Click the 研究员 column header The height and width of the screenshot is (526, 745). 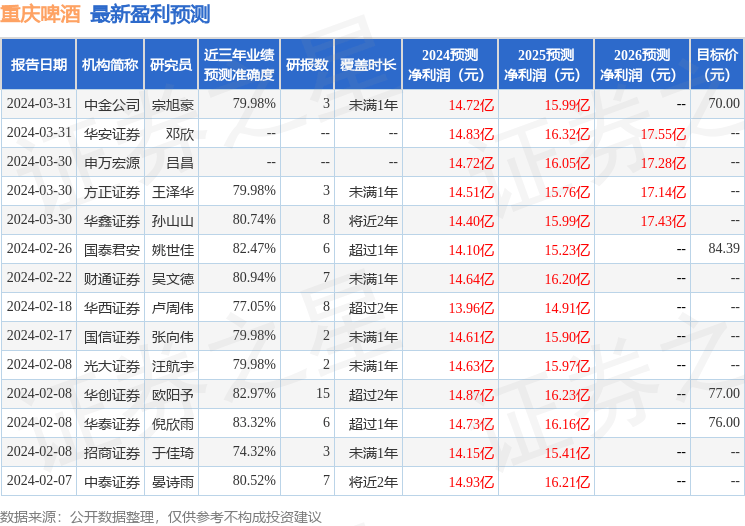(171, 65)
